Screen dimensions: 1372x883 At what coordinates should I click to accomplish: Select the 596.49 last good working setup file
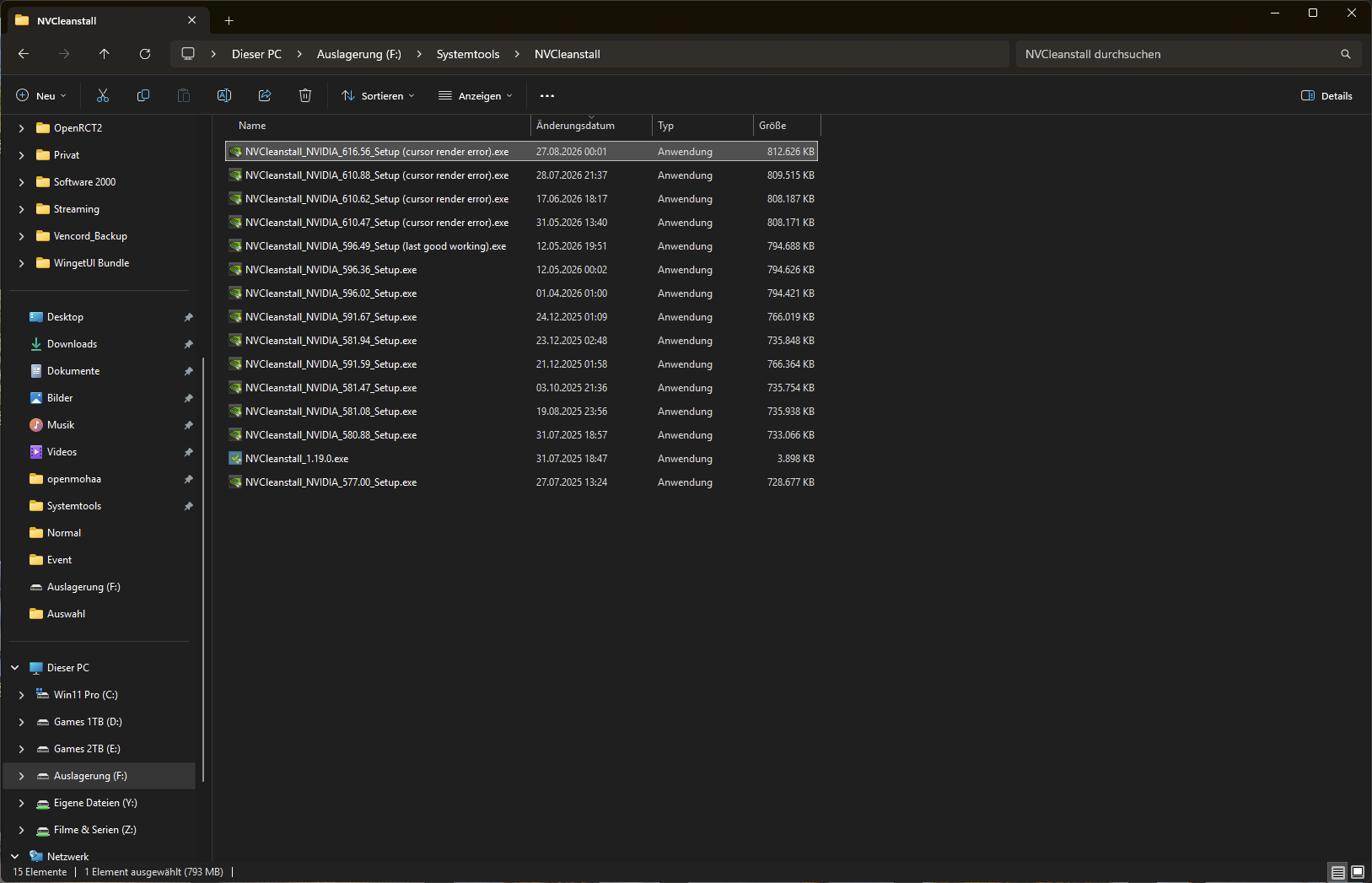tap(522, 246)
